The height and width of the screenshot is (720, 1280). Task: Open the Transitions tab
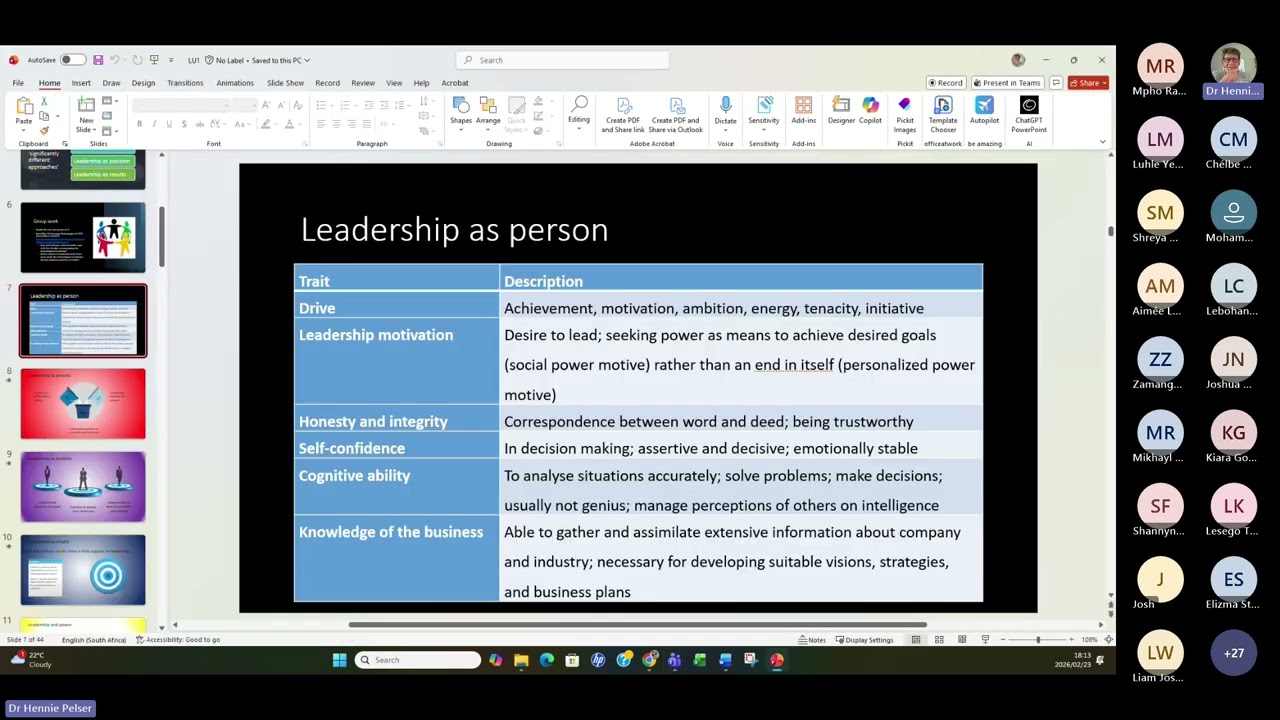(185, 83)
